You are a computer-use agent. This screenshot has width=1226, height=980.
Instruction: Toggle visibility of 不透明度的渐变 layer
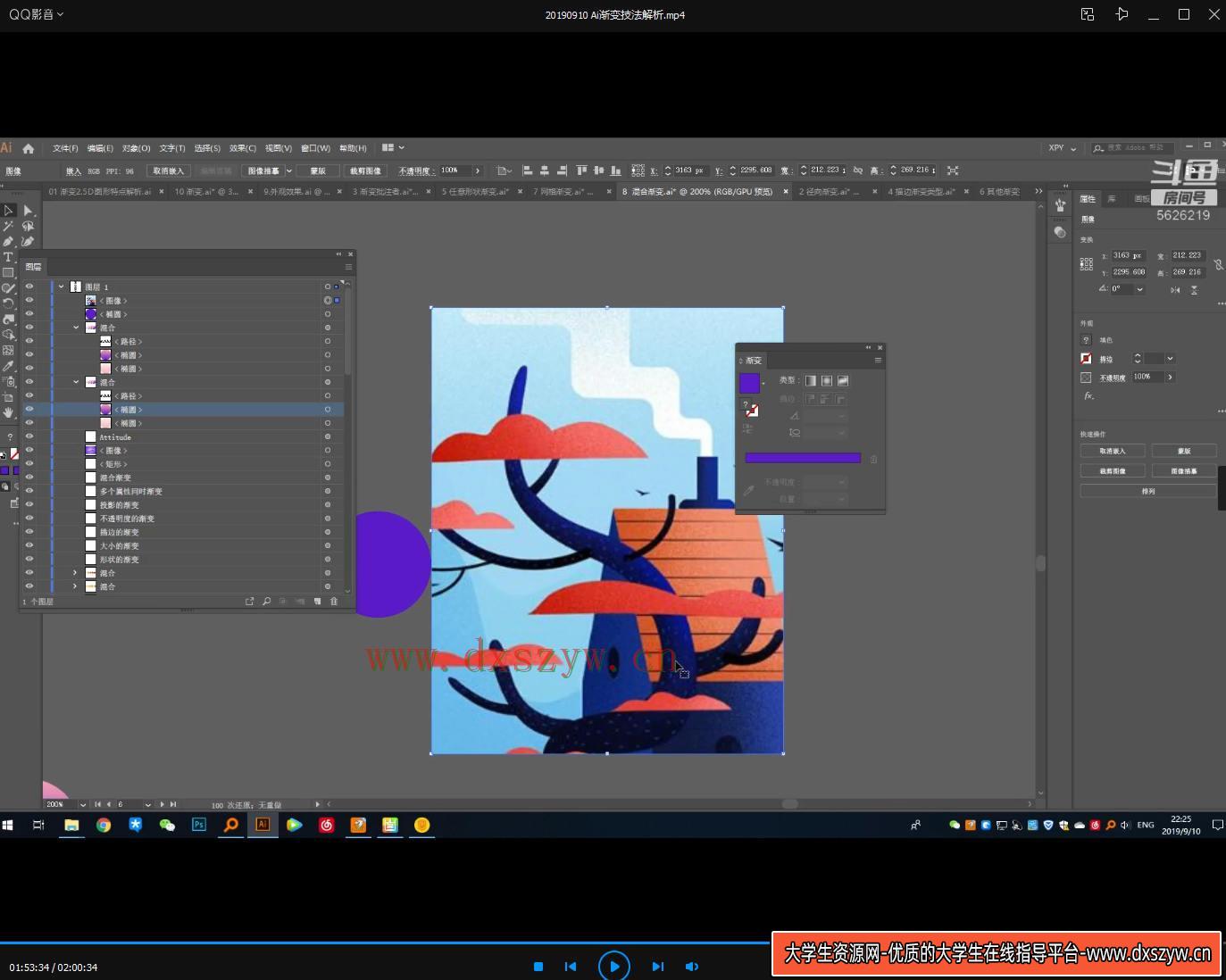29,519
